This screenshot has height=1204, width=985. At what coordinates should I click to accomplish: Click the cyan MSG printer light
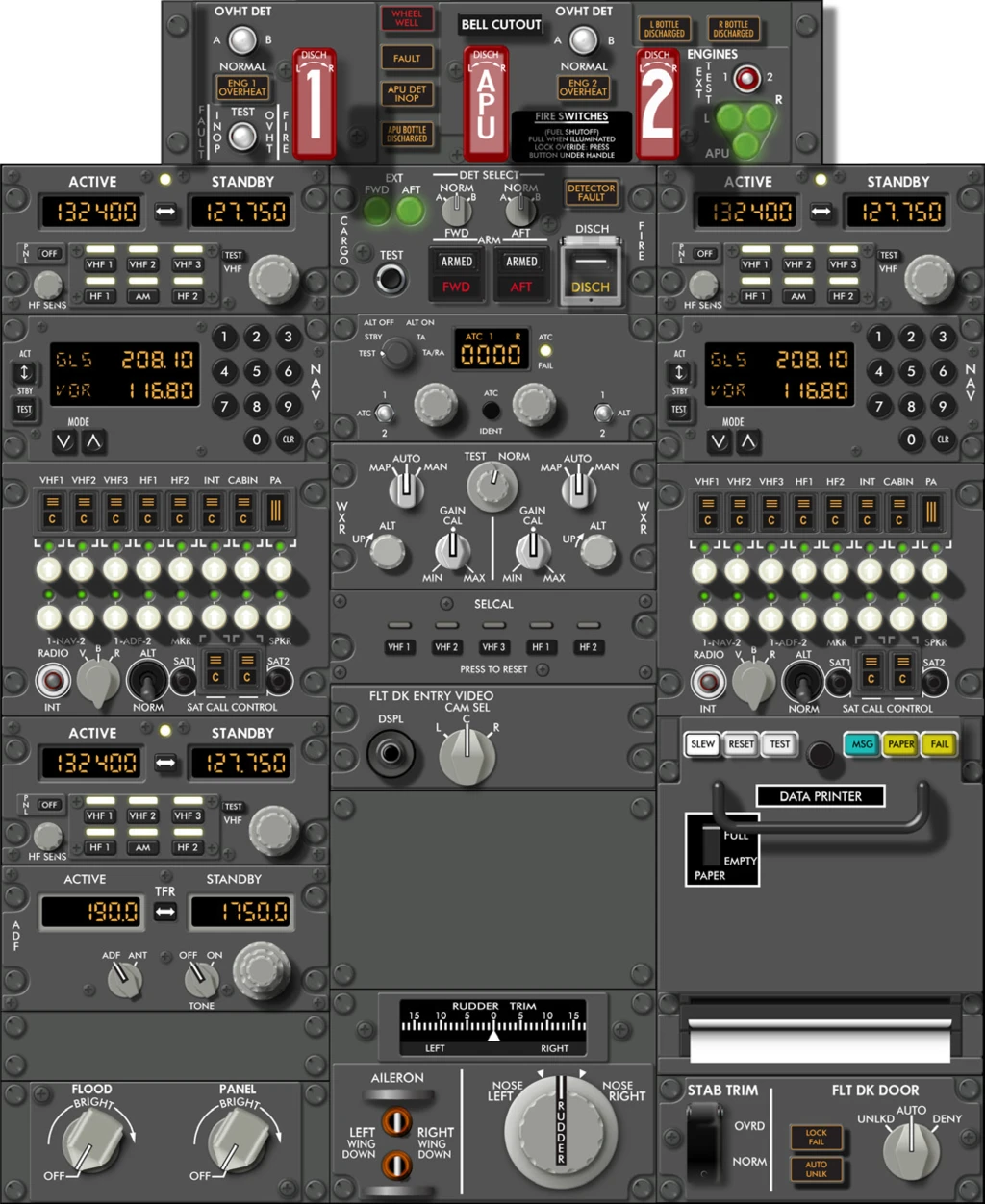[862, 744]
